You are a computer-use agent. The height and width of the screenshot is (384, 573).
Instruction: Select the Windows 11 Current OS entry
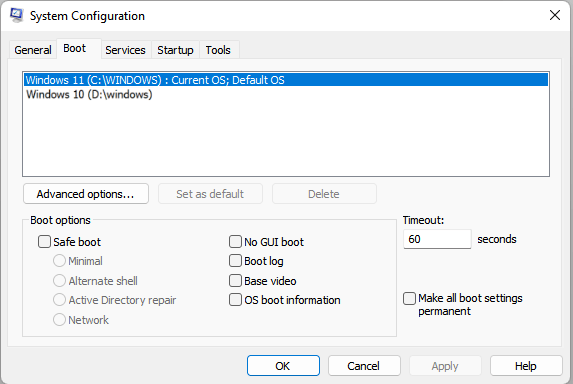pos(286,80)
